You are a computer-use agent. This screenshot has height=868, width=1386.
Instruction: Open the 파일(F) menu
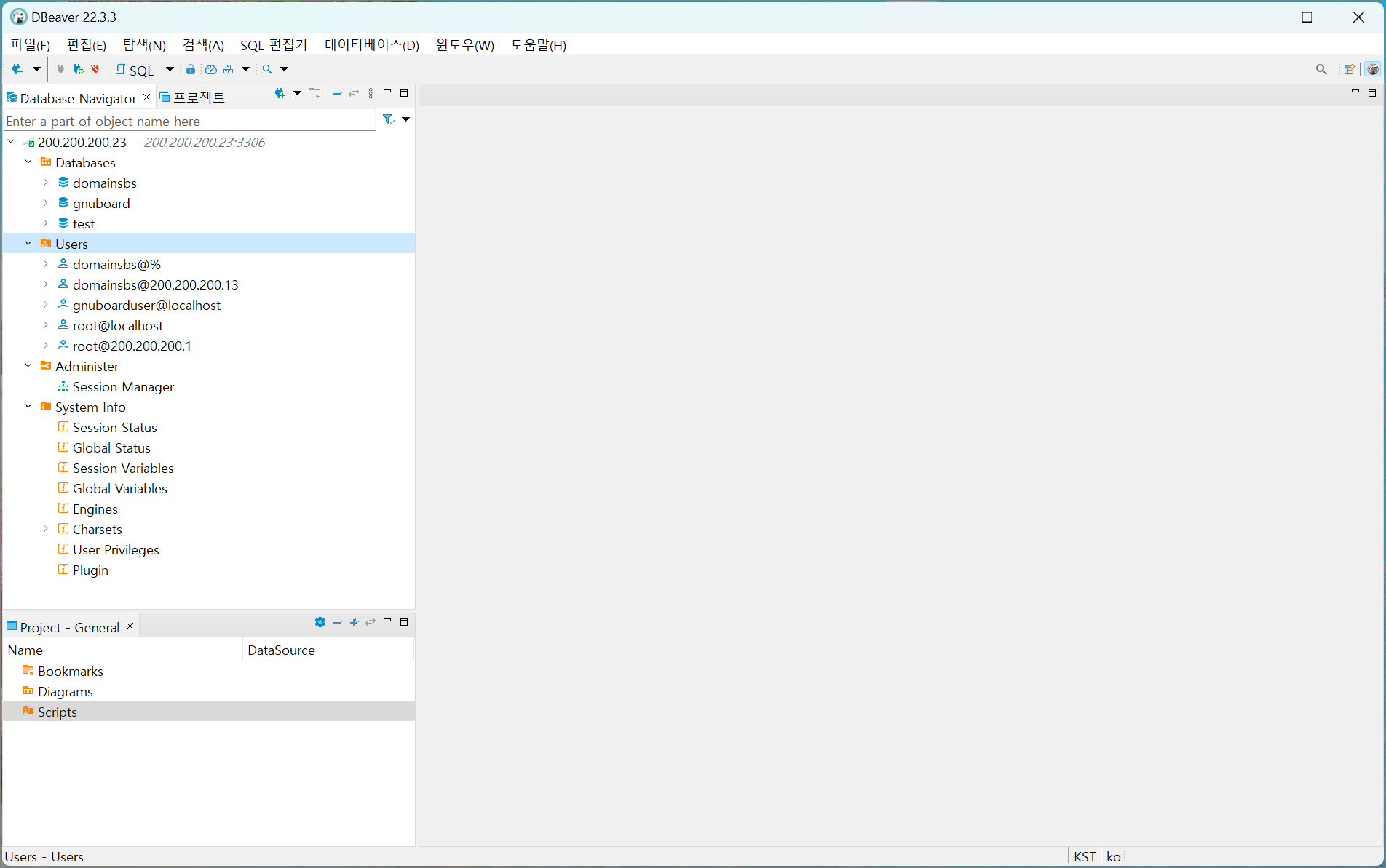[x=30, y=45]
